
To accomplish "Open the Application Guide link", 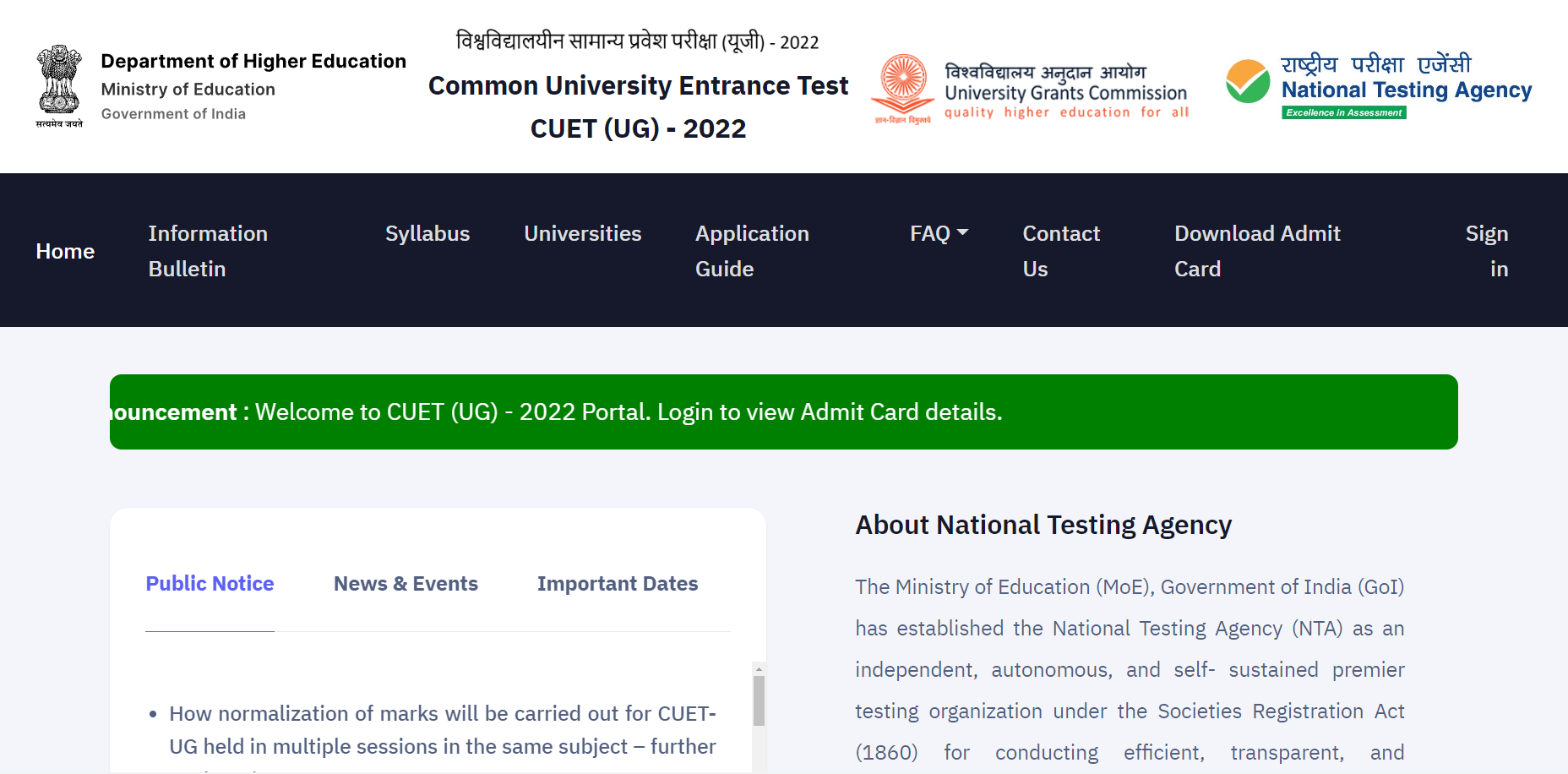I will [752, 251].
